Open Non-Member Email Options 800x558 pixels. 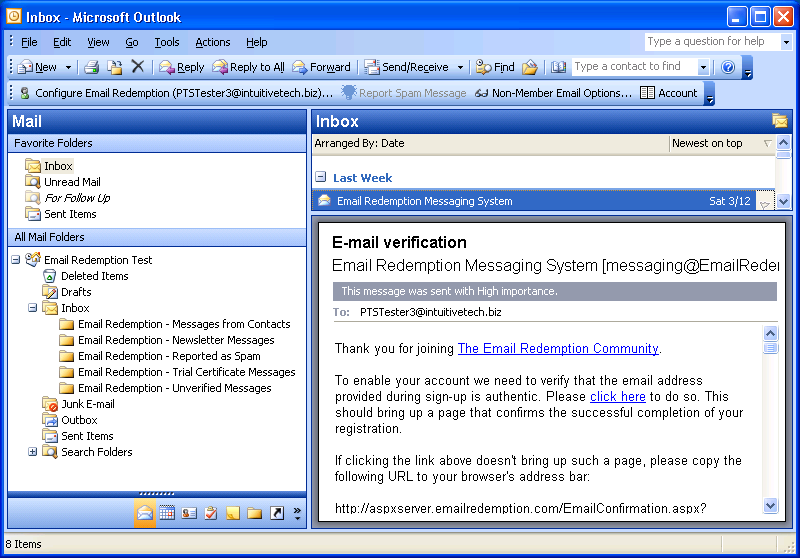553,93
